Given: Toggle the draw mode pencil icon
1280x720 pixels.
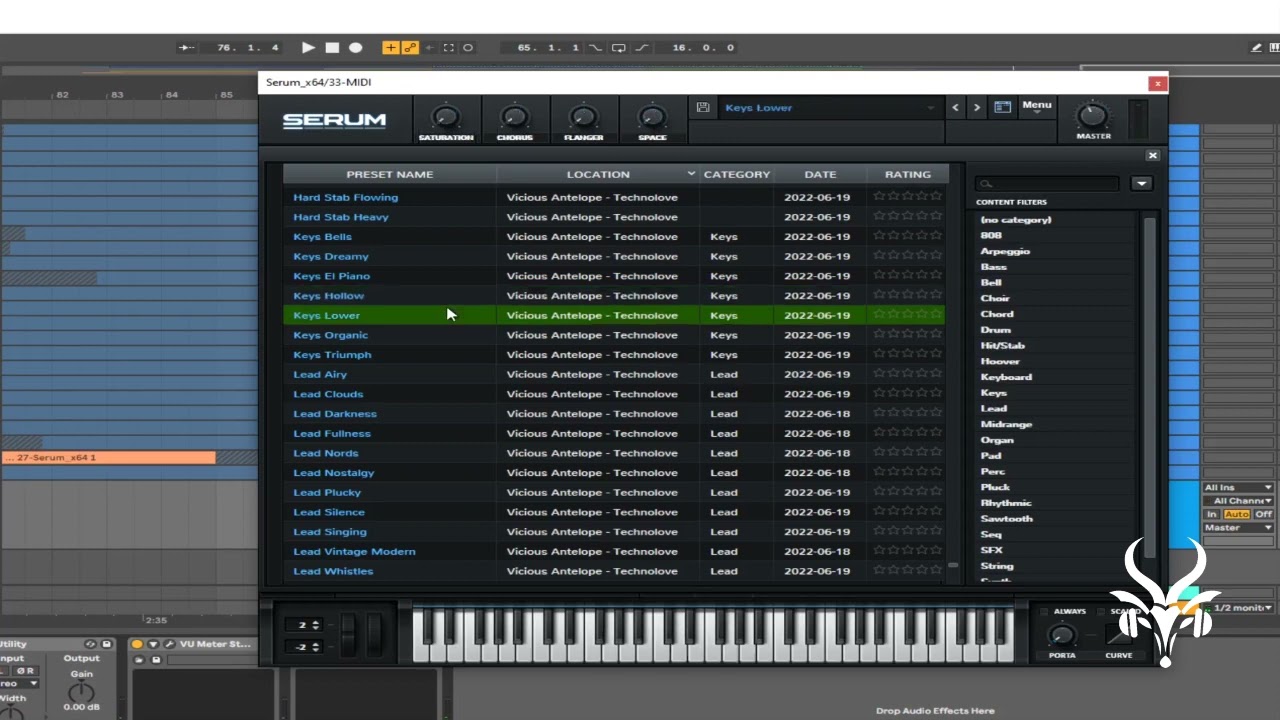Looking at the screenshot, I should click(x=1256, y=47).
